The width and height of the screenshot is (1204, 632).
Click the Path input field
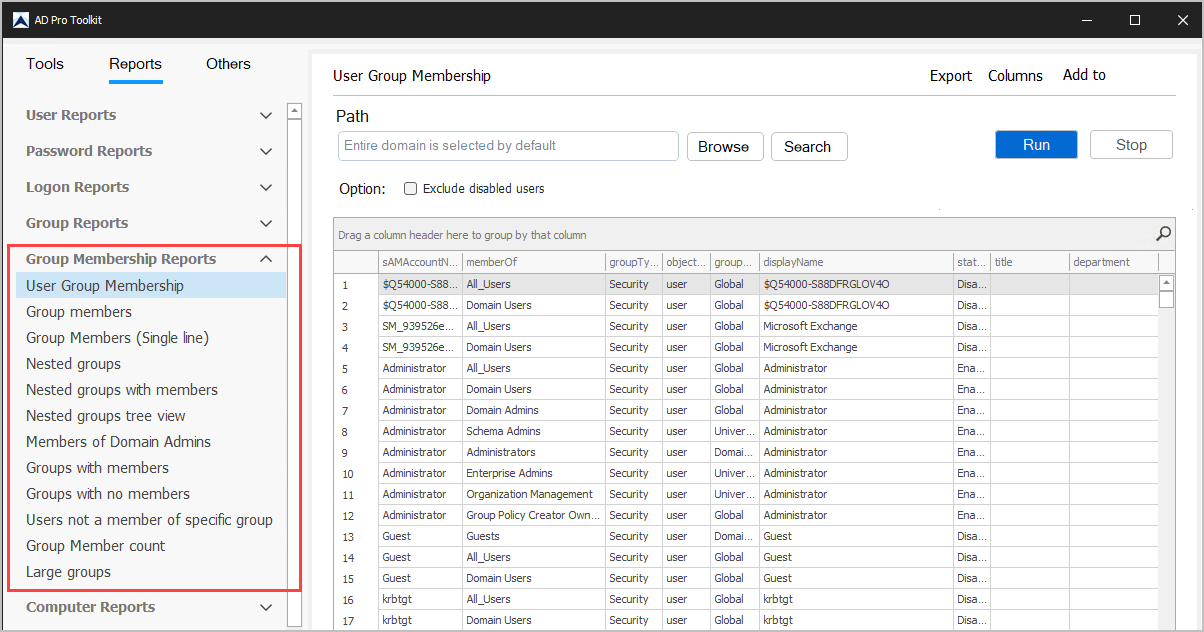(x=508, y=146)
